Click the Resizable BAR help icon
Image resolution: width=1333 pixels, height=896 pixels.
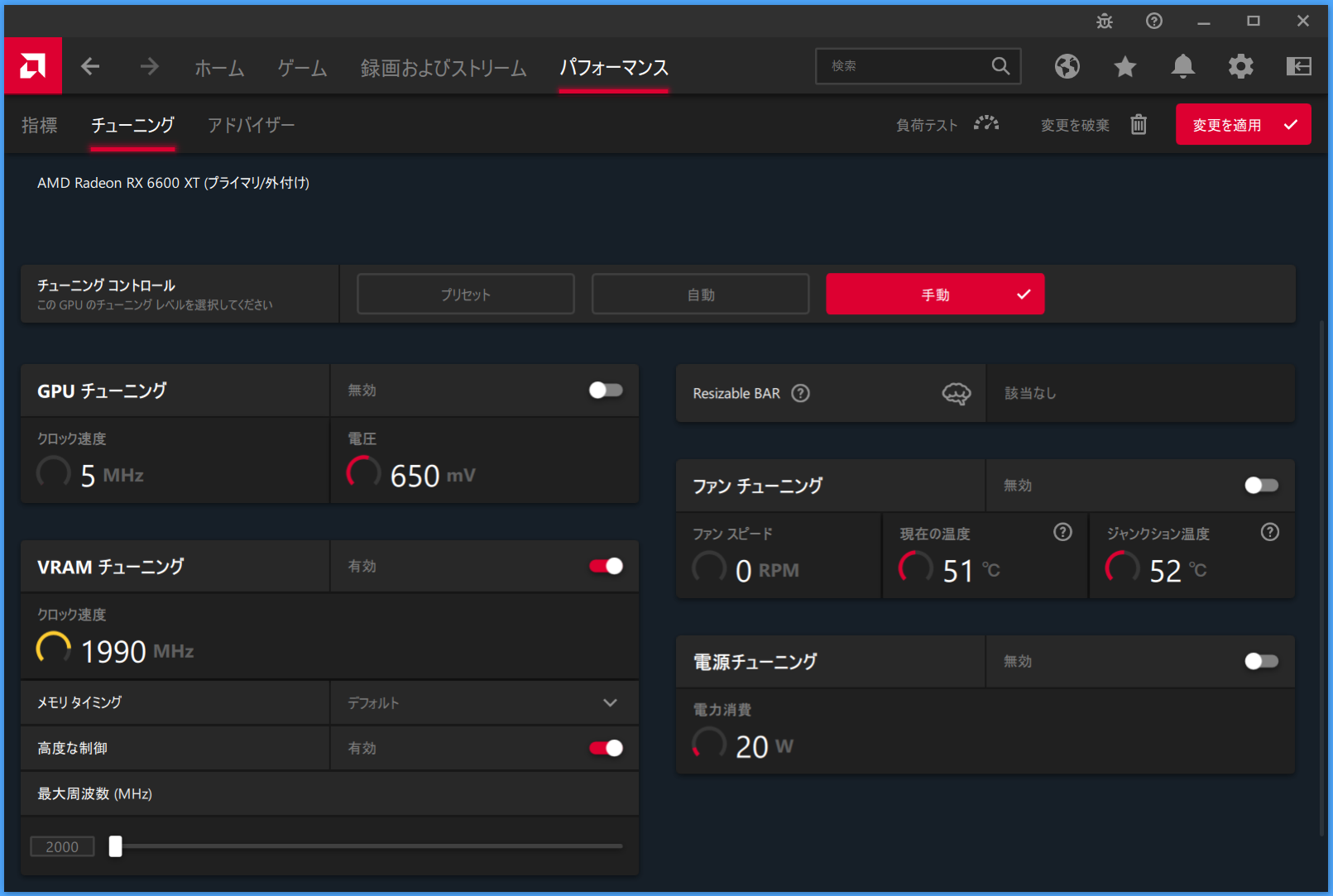800,393
